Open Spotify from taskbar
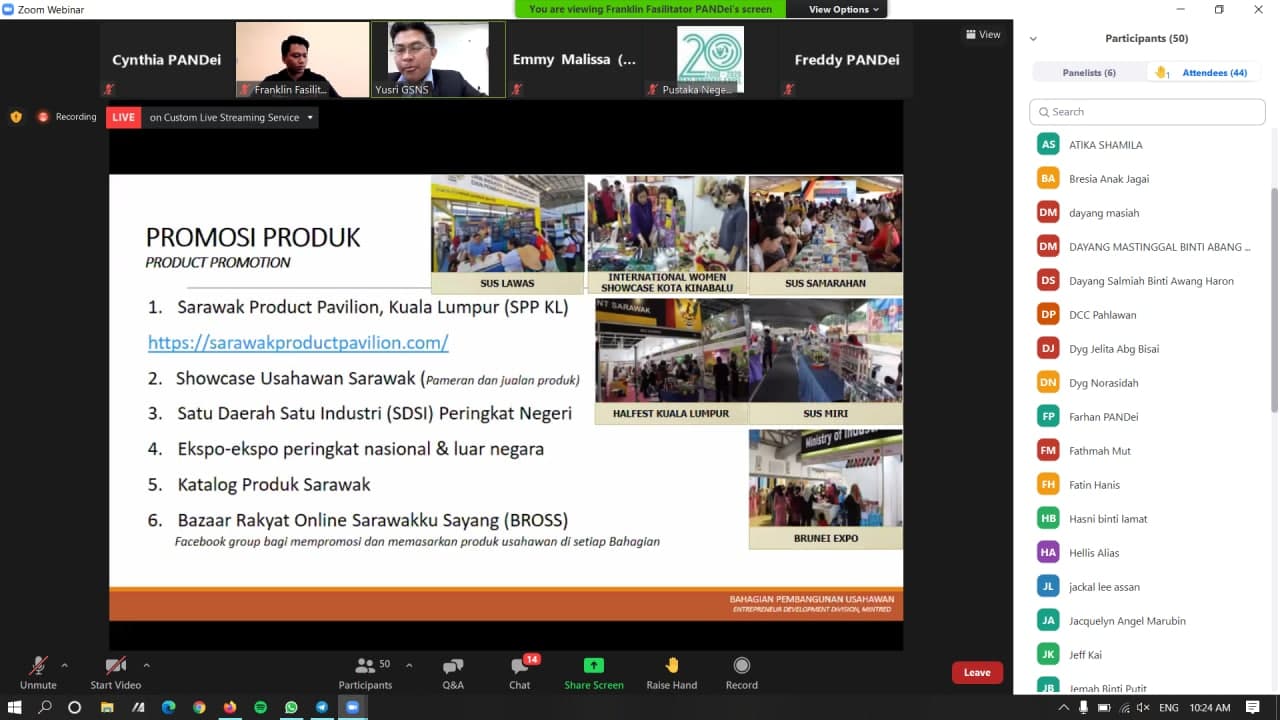1280x720 pixels. [x=261, y=707]
